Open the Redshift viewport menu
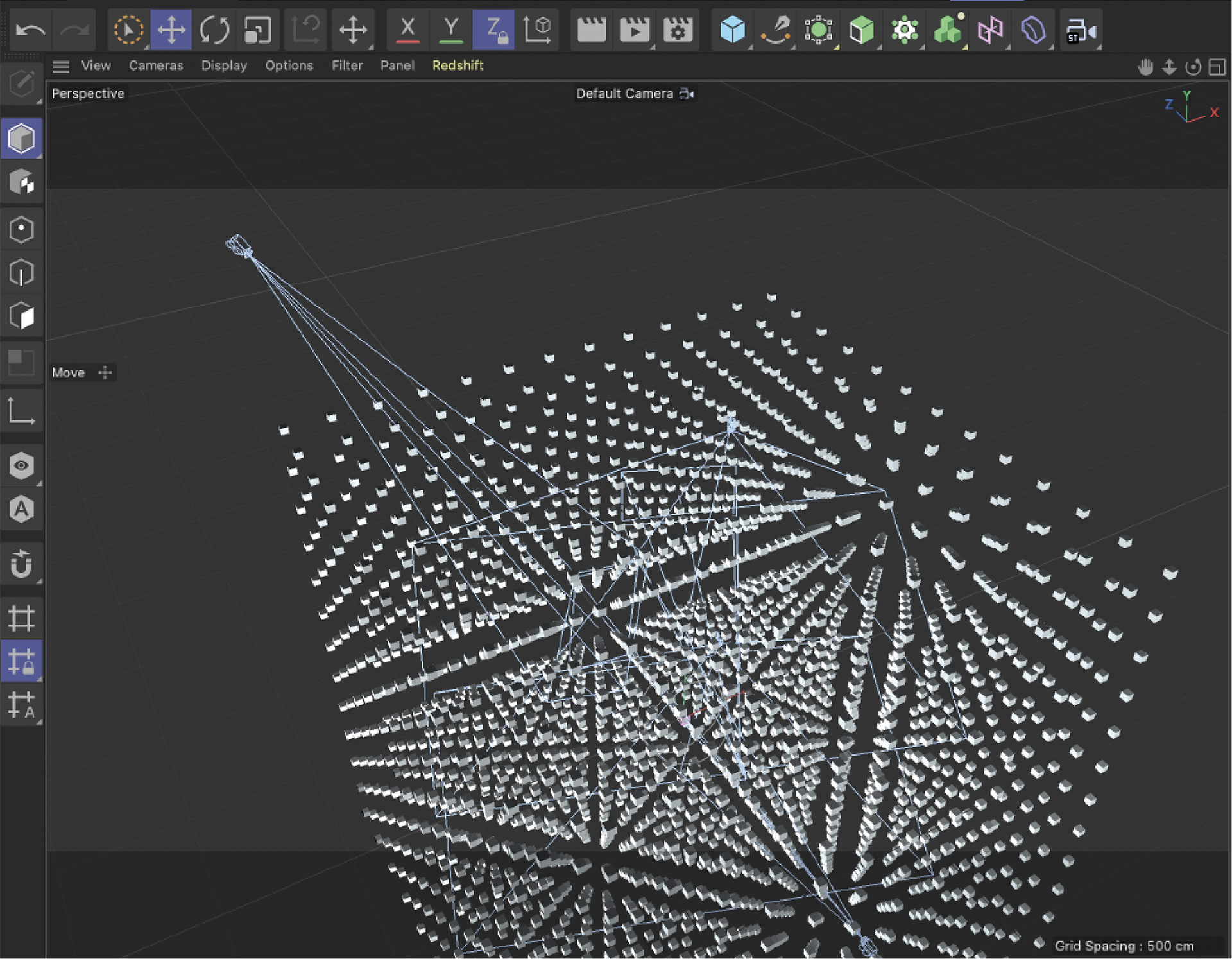The height and width of the screenshot is (959, 1232). 458,65
